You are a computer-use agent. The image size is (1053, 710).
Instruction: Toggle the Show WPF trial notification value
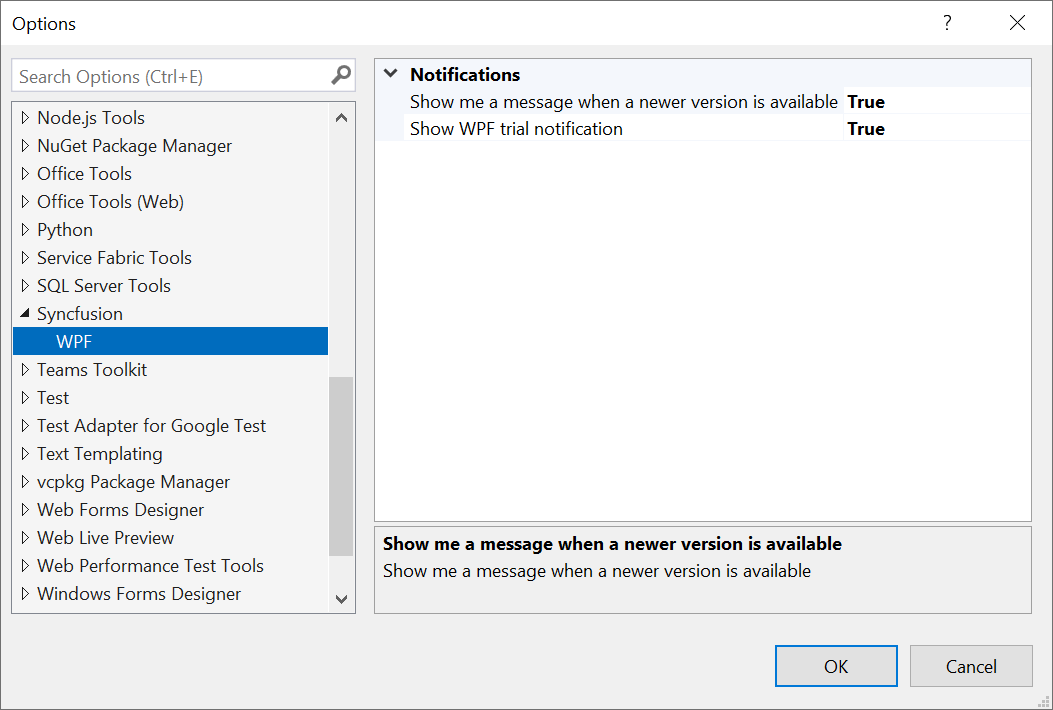[866, 129]
